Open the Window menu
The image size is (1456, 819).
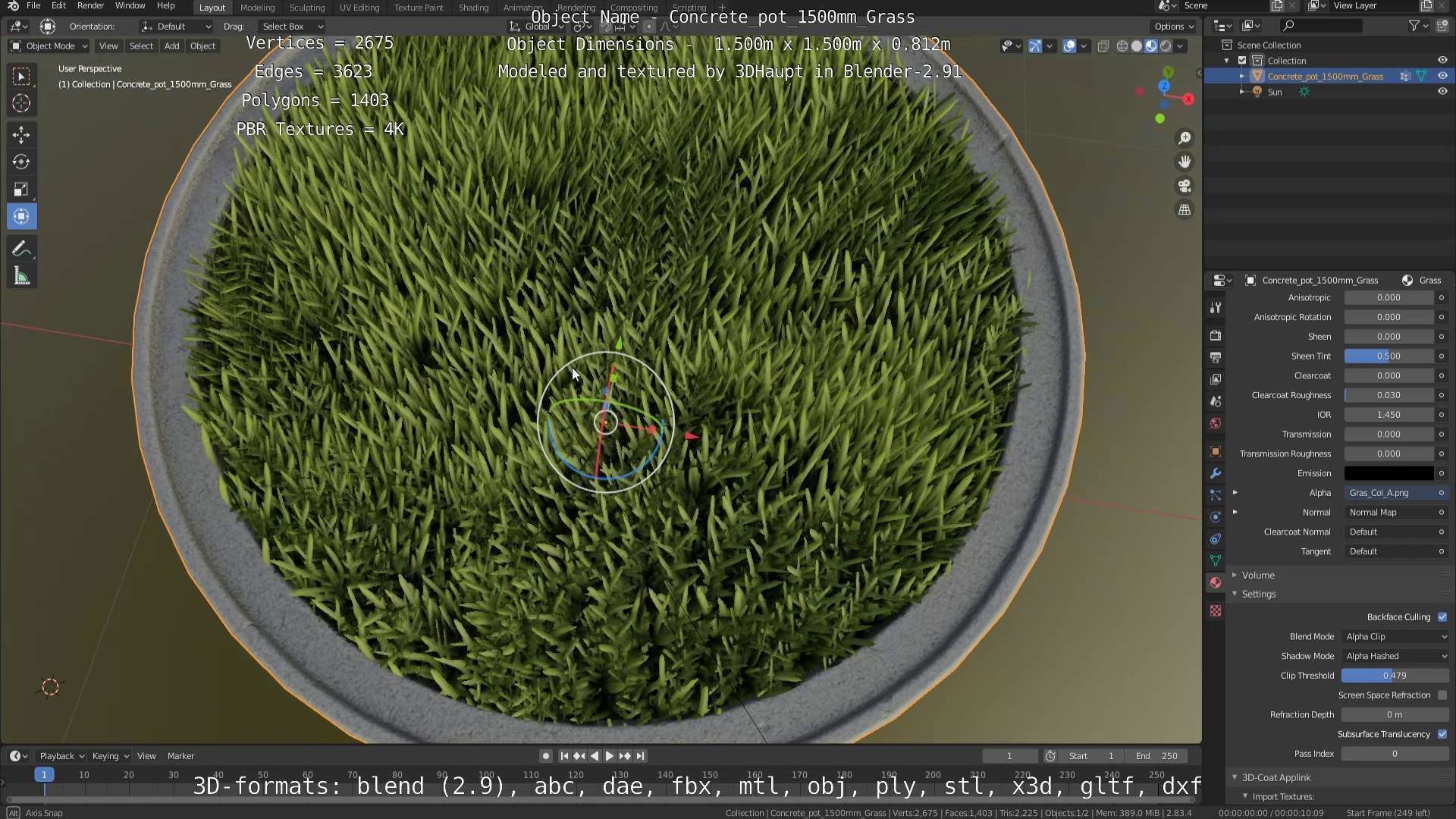[130, 6]
